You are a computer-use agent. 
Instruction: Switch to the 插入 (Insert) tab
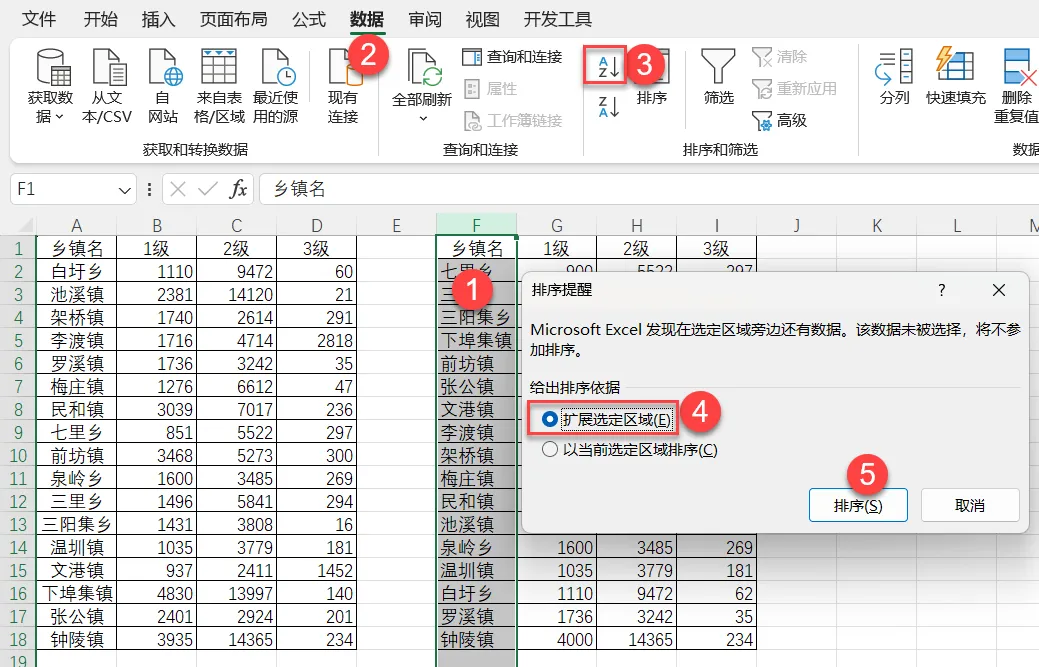pos(158,19)
